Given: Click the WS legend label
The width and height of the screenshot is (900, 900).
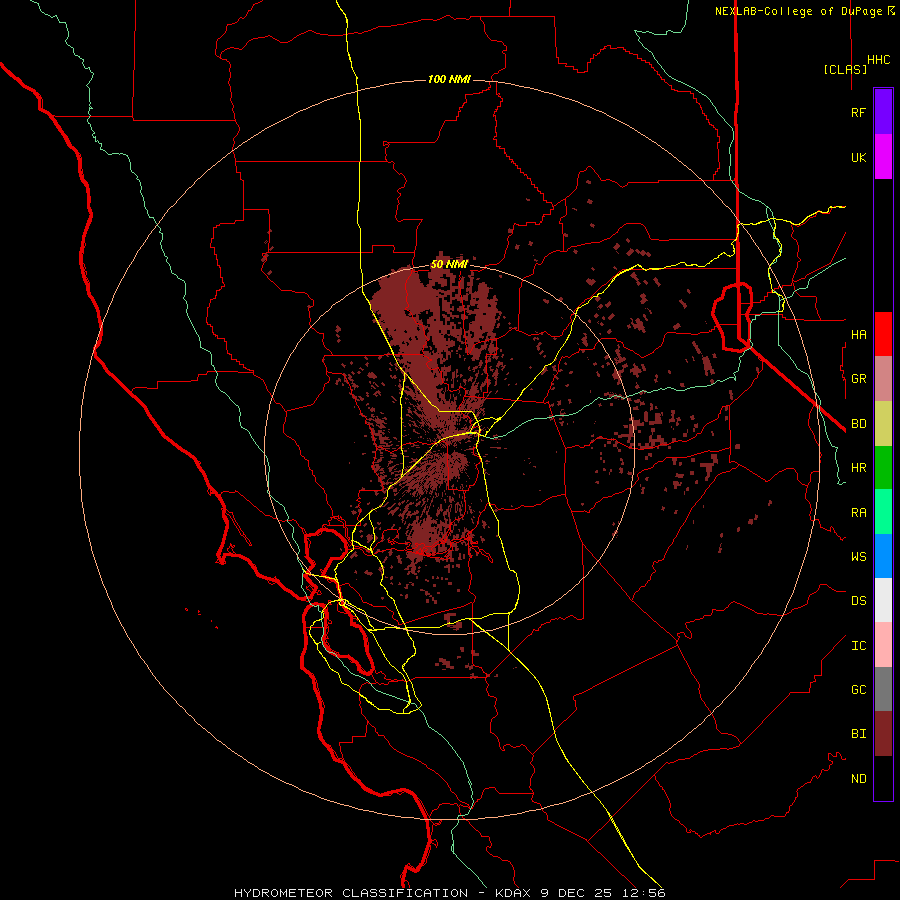Looking at the screenshot, I should click(858, 556).
